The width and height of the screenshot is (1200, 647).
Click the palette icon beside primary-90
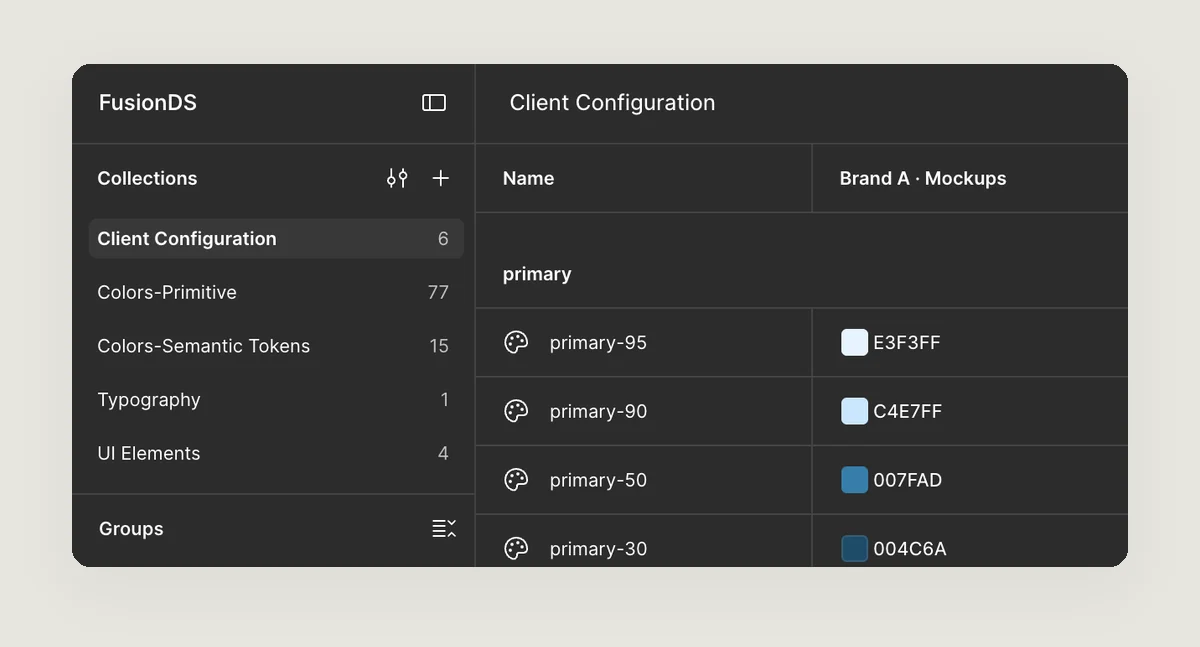click(516, 411)
